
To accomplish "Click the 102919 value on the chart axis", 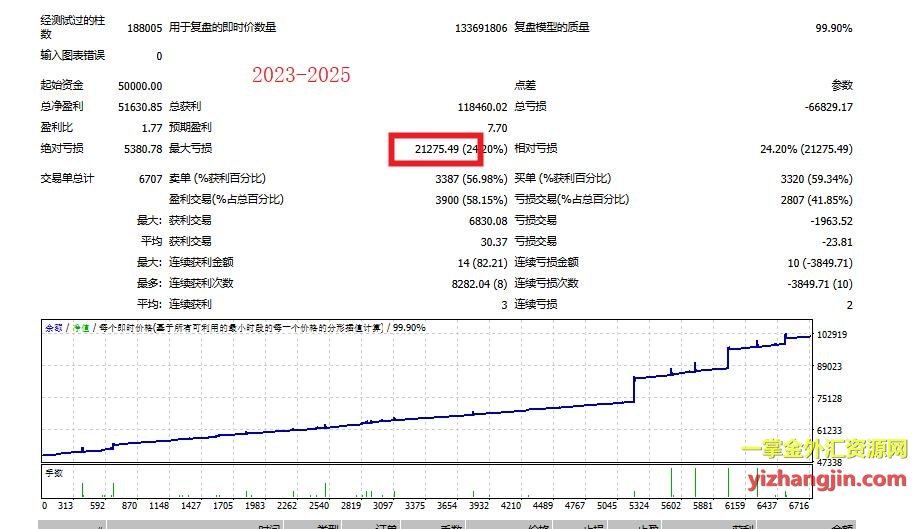I will pos(832,334).
